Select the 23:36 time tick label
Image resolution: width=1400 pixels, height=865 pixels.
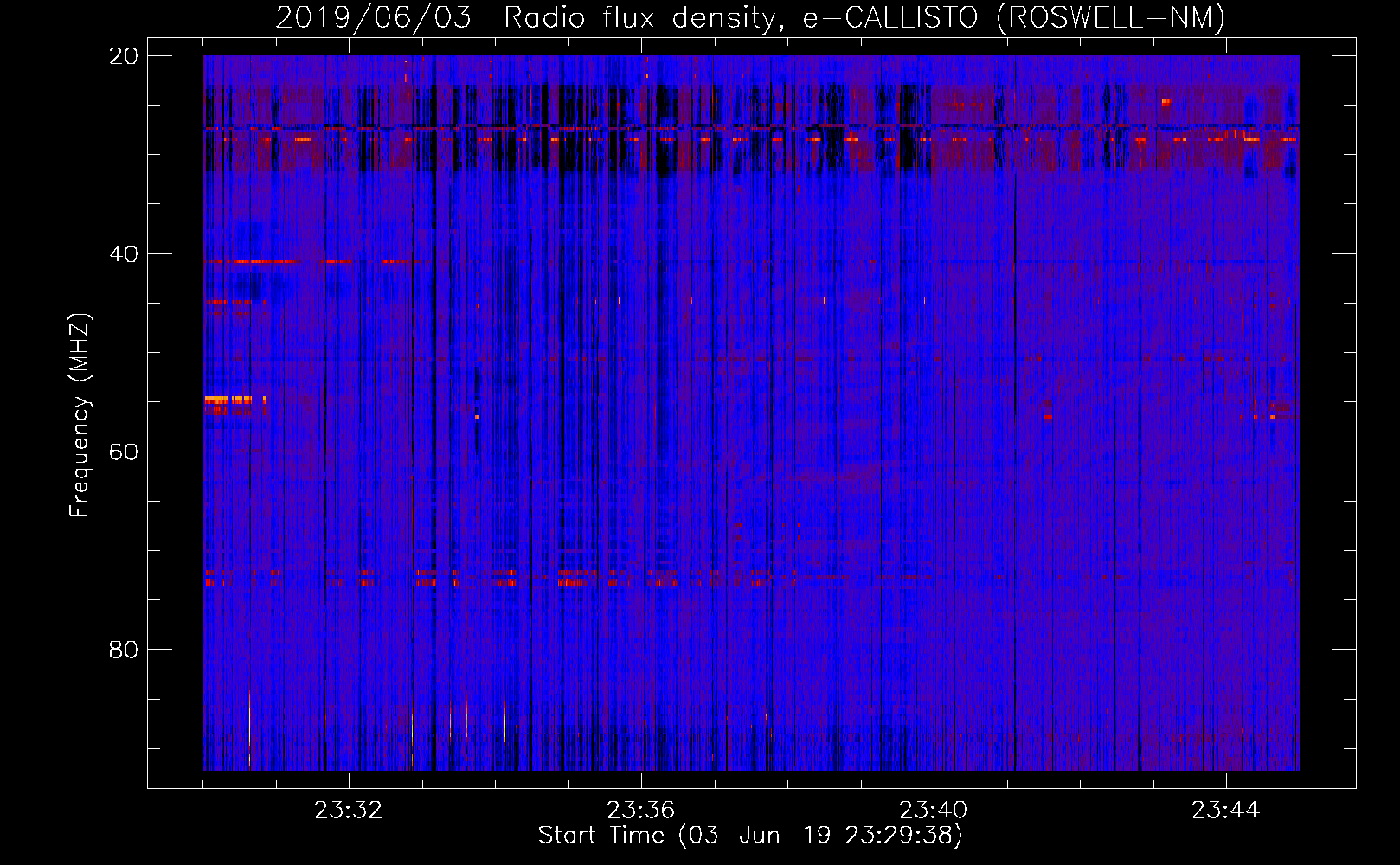[640, 811]
